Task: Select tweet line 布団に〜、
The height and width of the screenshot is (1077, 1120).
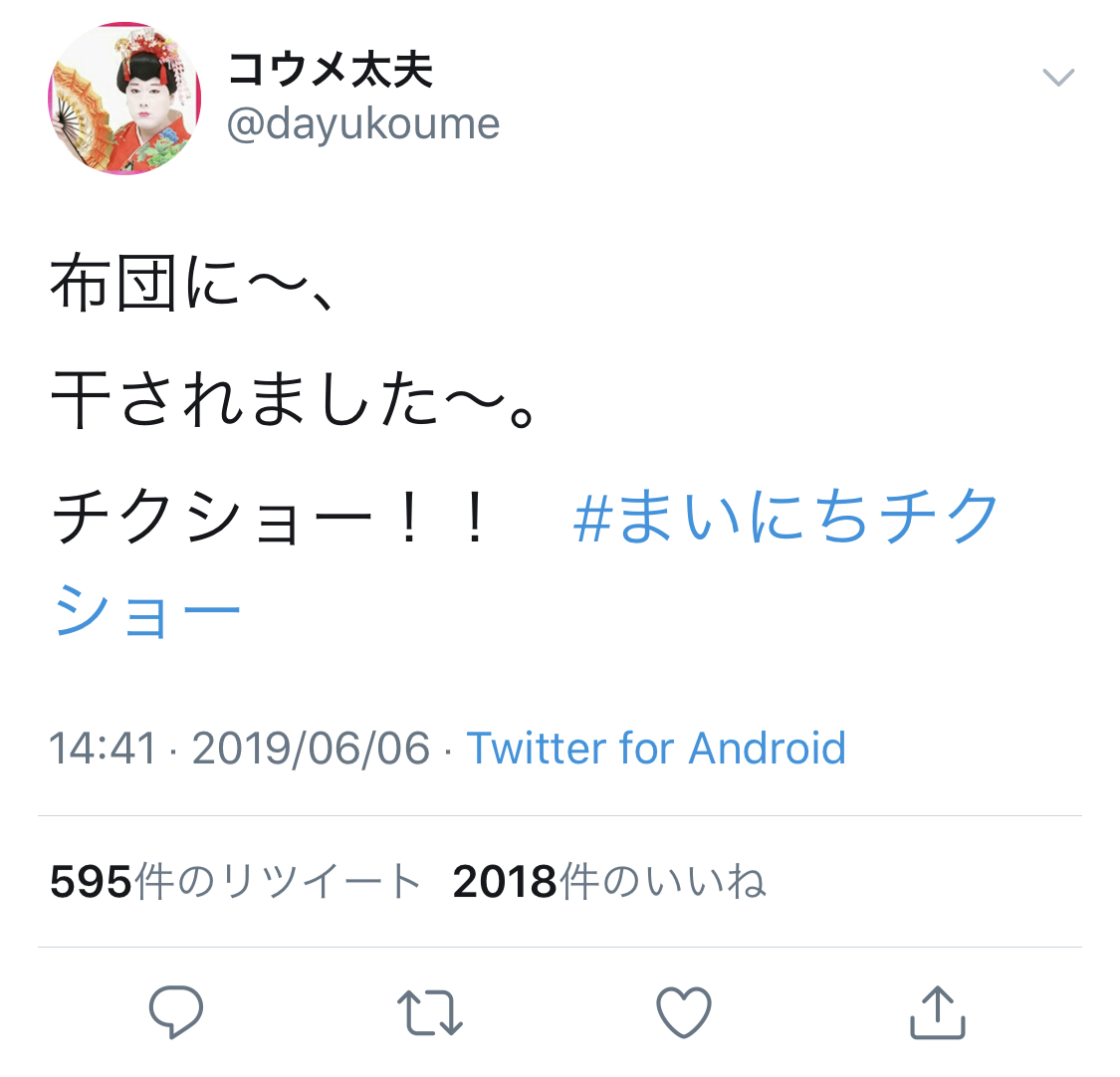Action: pyautogui.click(x=191, y=284)
